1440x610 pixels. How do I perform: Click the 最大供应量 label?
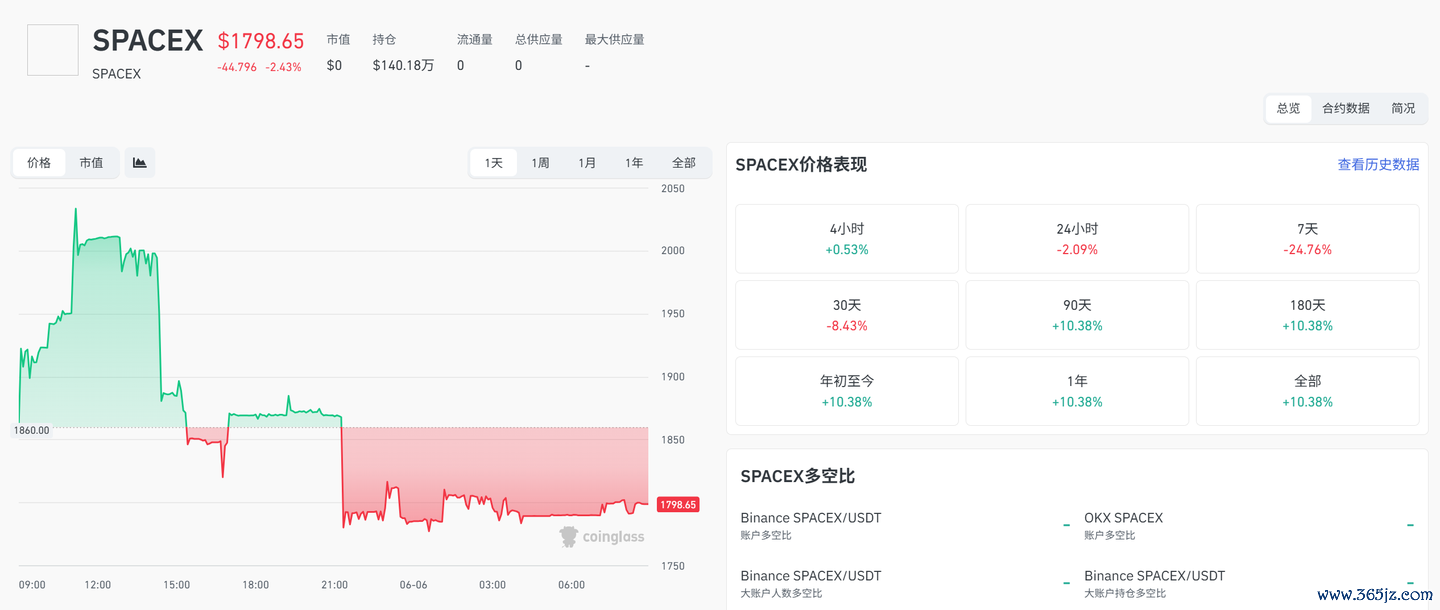[615, 40]
